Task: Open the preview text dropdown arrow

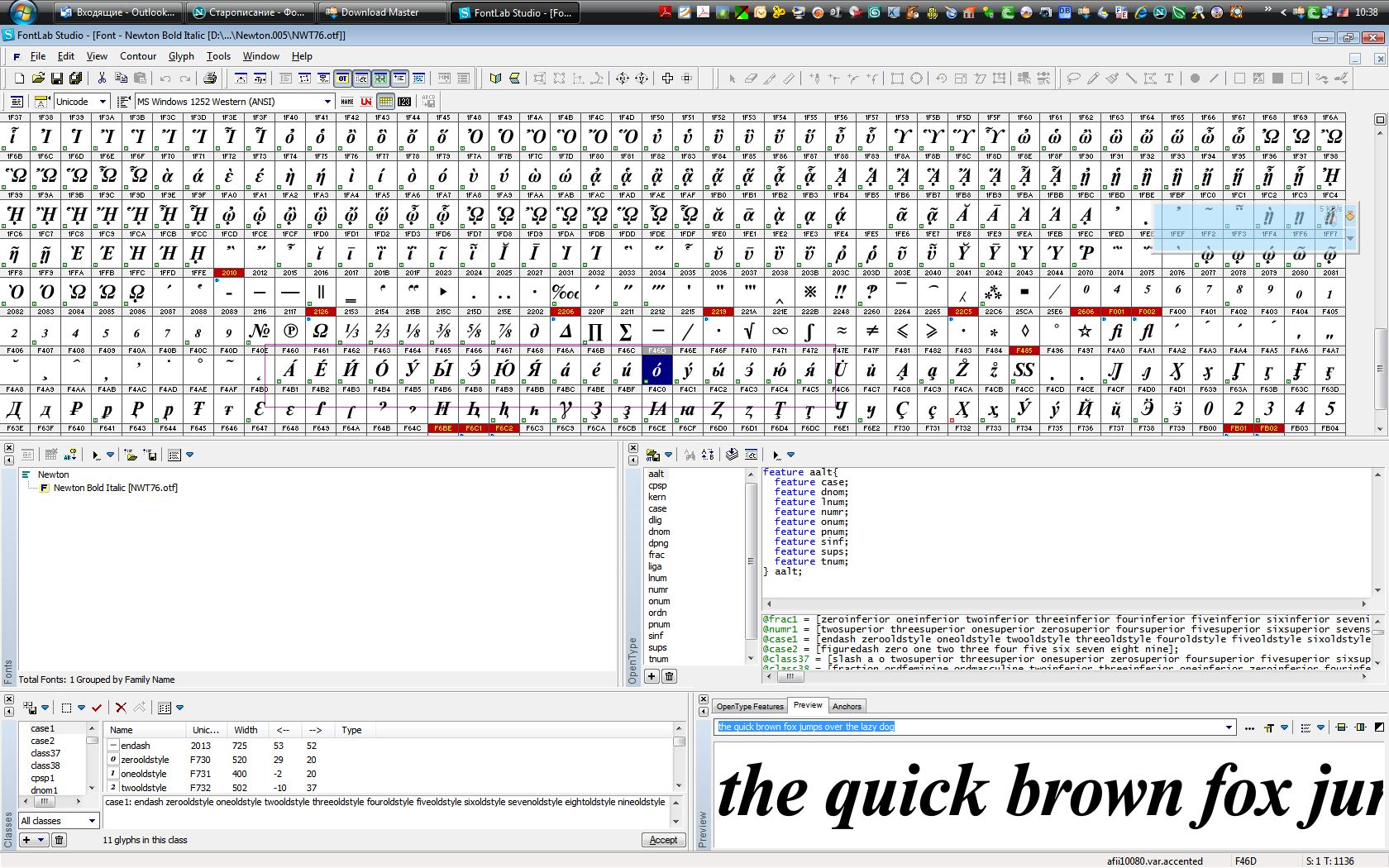Action: 1229,727
